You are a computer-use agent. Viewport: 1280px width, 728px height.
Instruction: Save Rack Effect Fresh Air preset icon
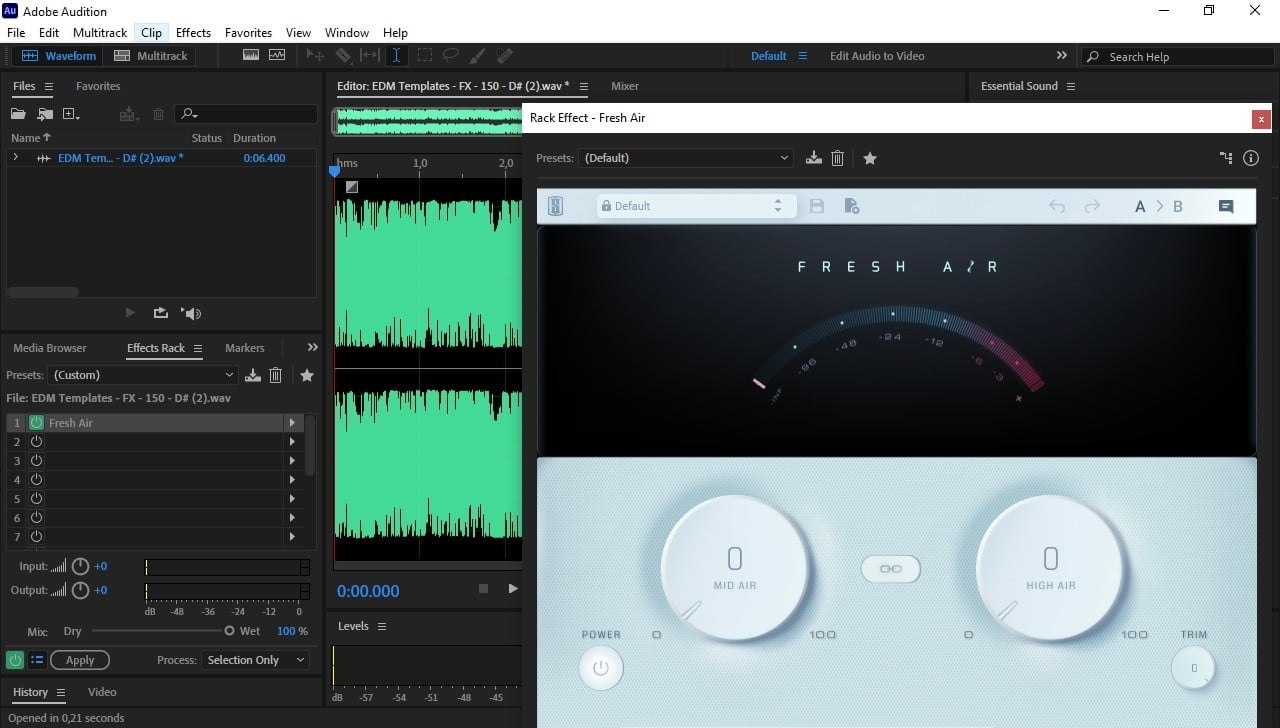pos(814,158)
